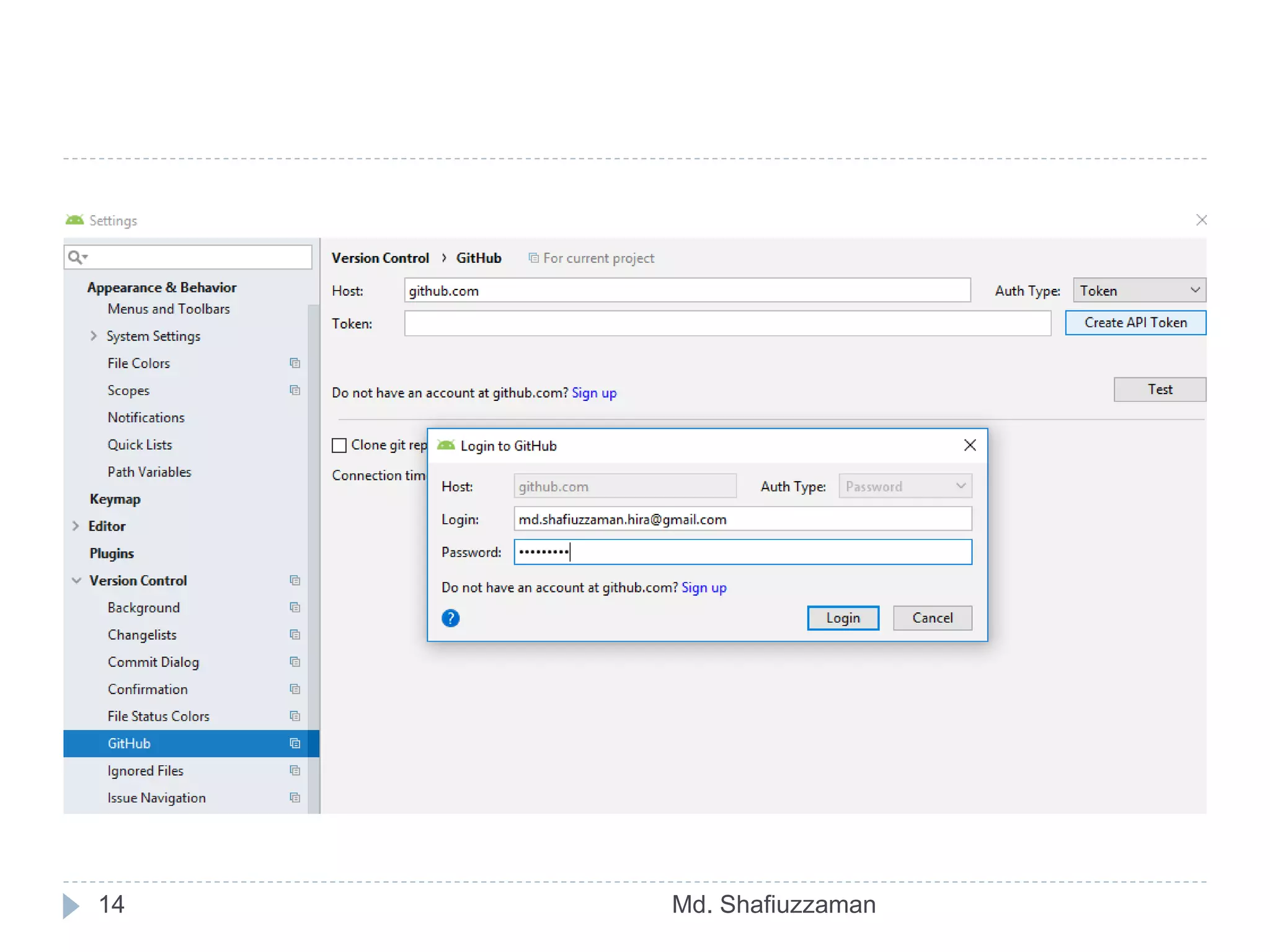The height and width of the screenshot is (952, 1270).
Task: Select Notifications in the settings tree
Action: [146, 418]
